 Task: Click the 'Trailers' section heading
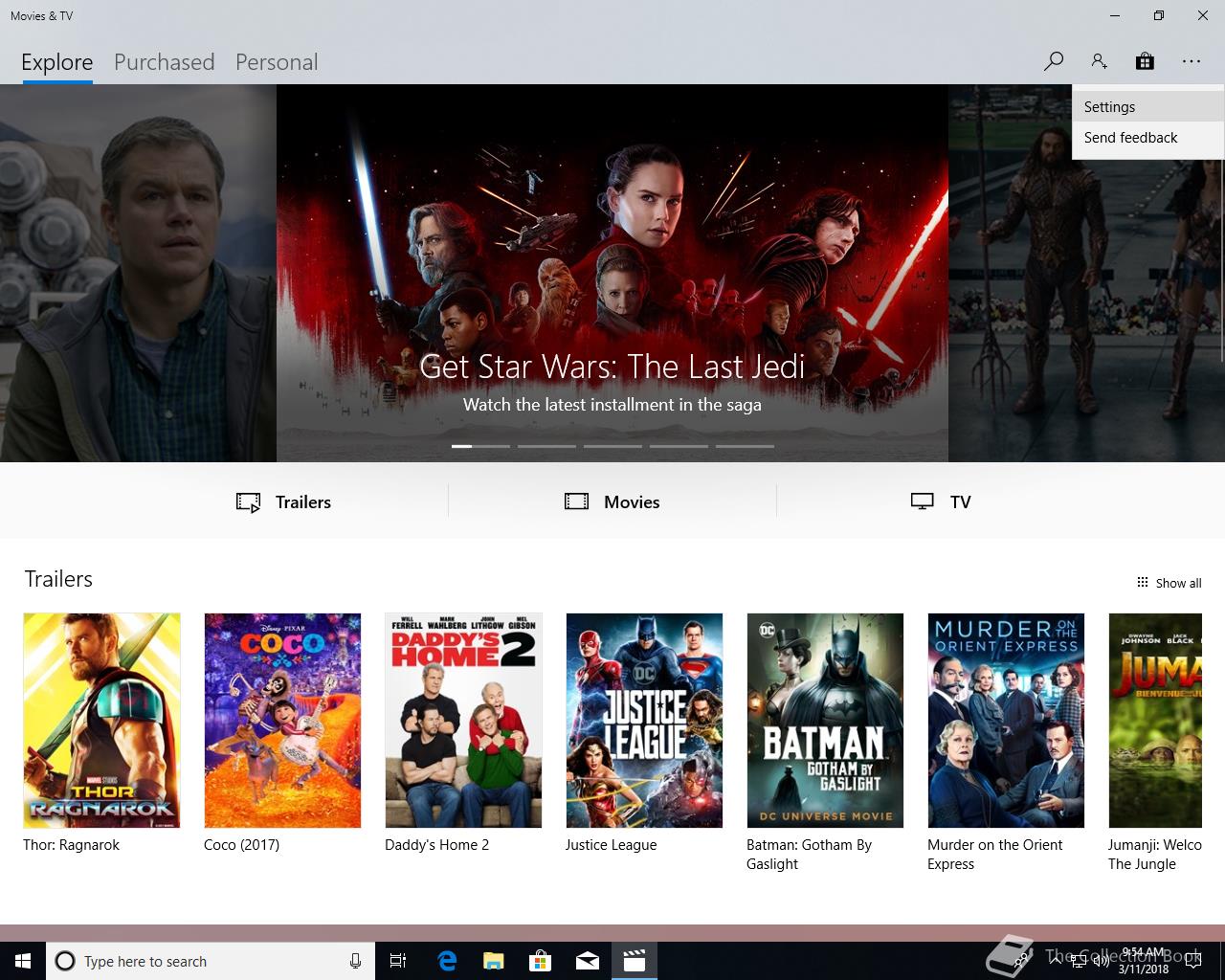pyautogui.click(x=58, y=579)
